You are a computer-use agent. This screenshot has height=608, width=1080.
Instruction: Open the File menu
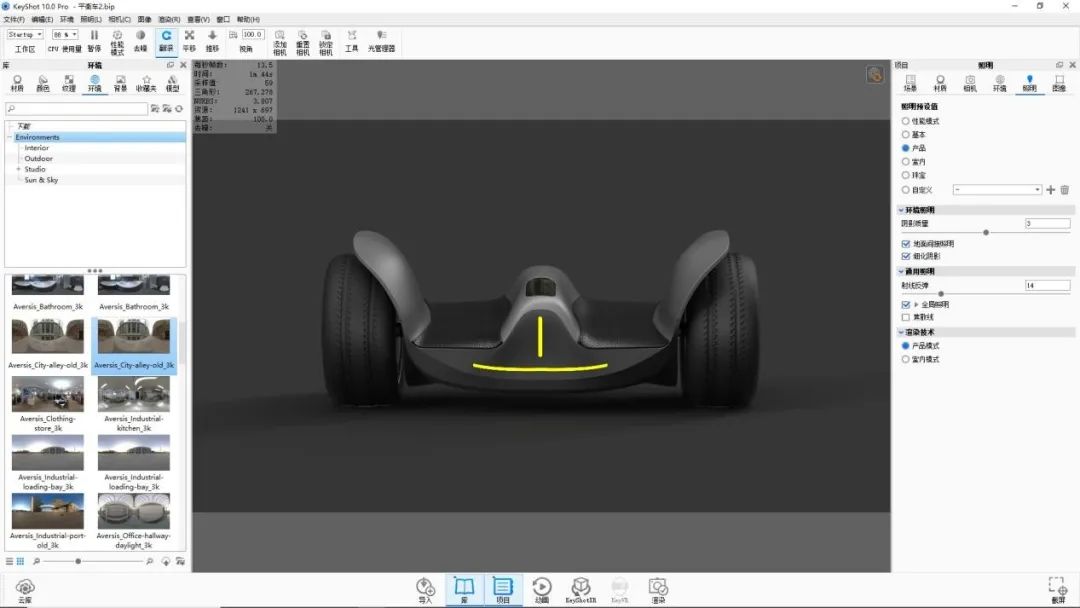click(14, 19)
